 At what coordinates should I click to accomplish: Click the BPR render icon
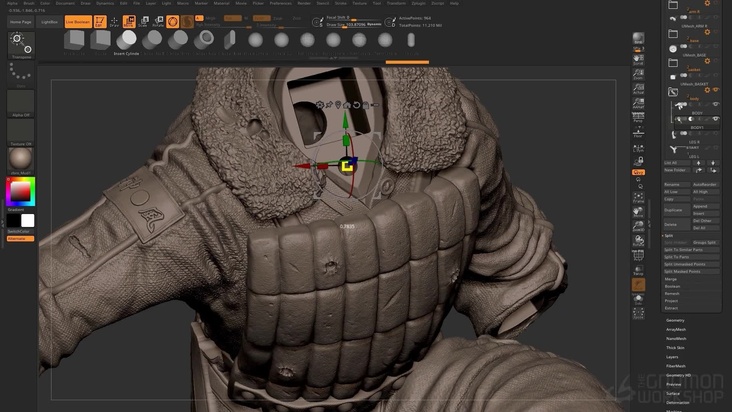(638, 38)
